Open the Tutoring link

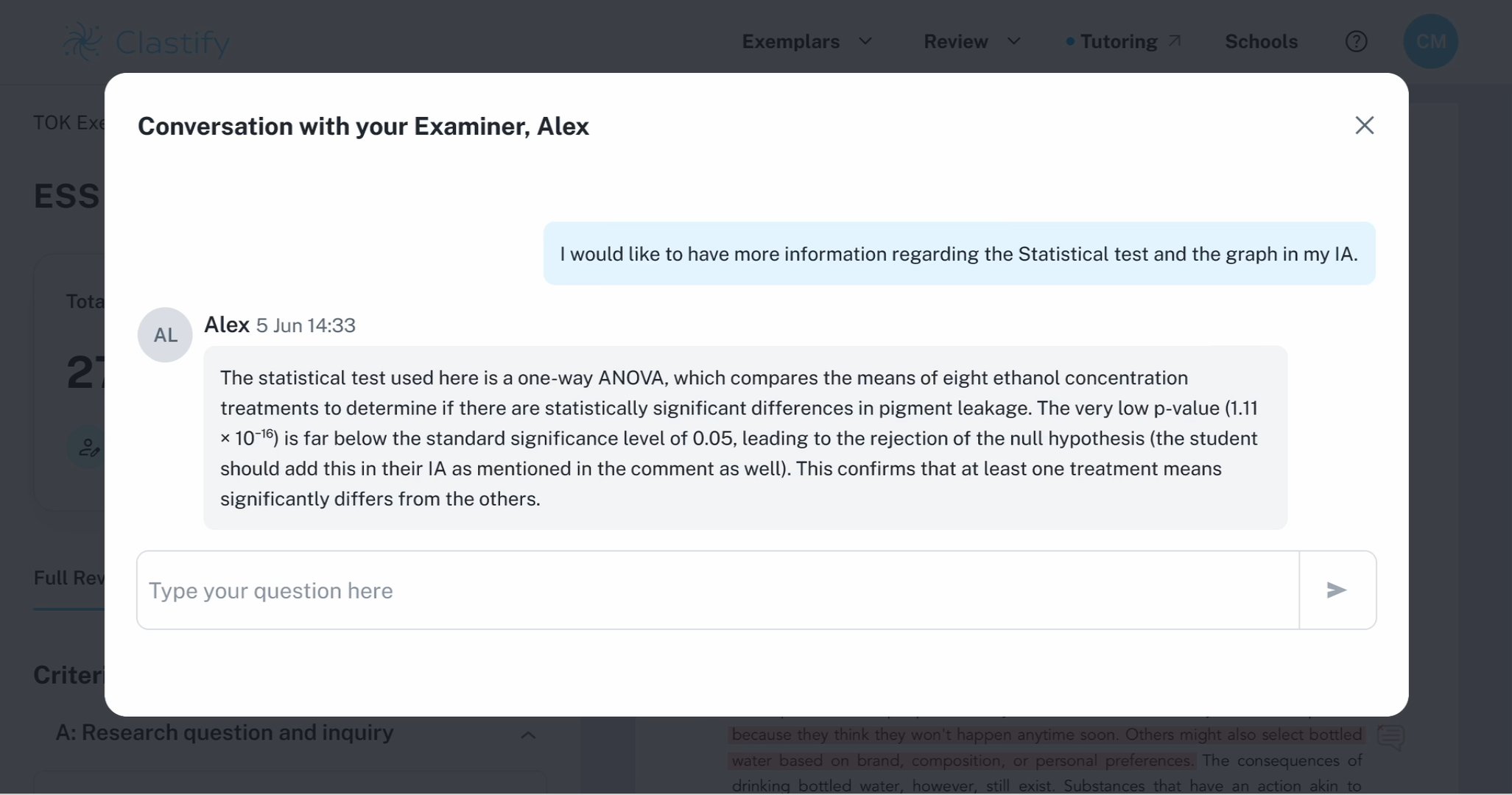[1118, 42]
